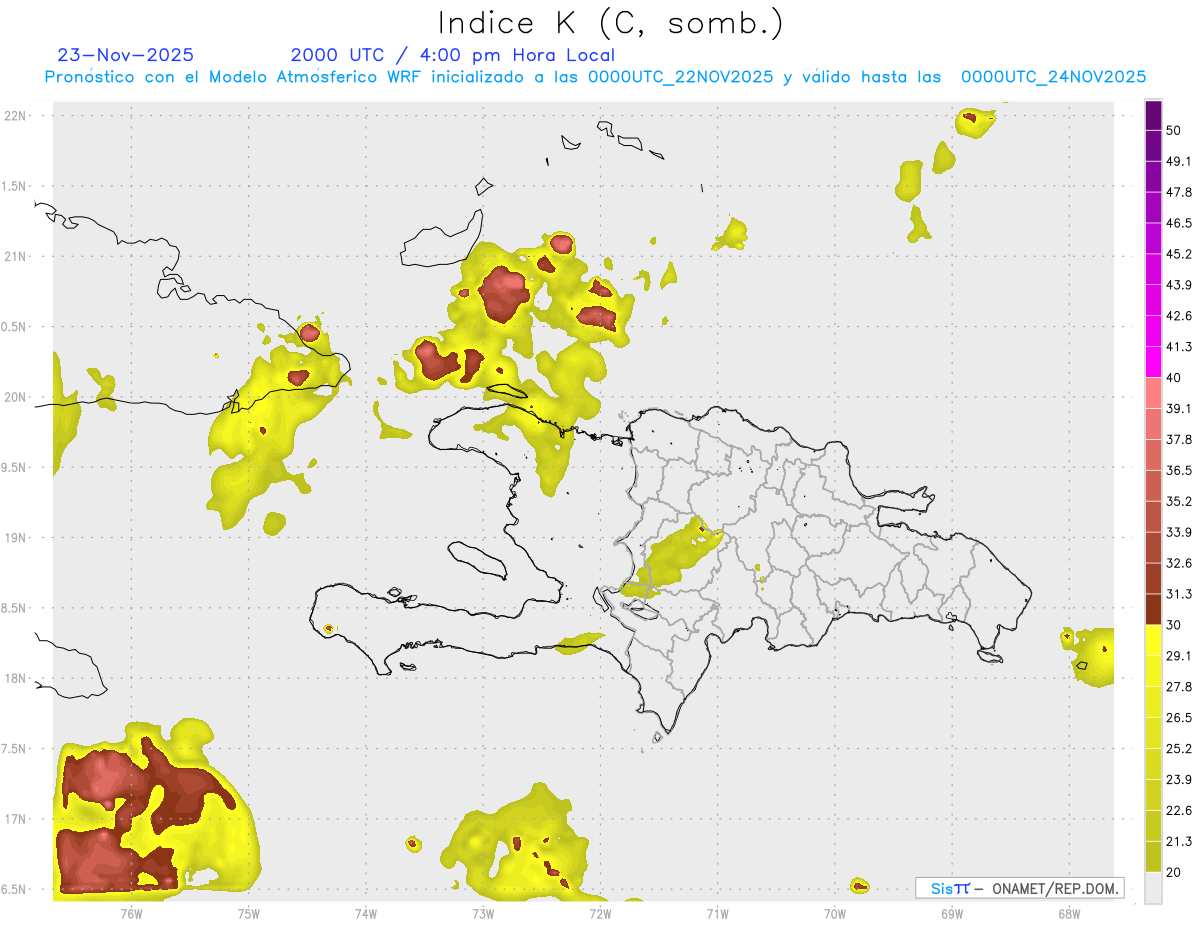
Task: Click the '76W' longitude label
Action: [131, 913]
